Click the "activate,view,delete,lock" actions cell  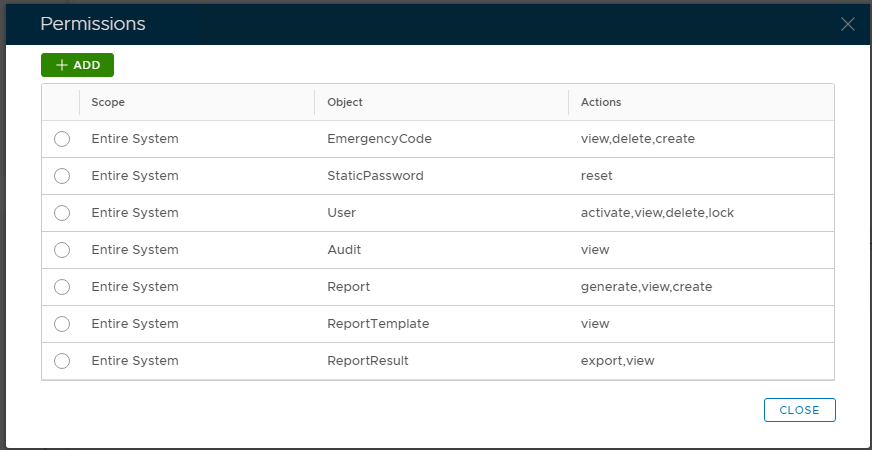pos(657,213)
